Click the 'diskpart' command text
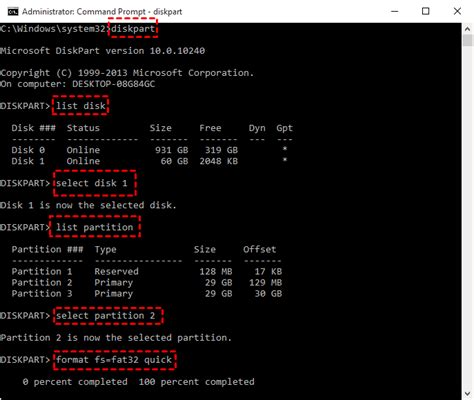Screen dimensions: 474x400 133,29
